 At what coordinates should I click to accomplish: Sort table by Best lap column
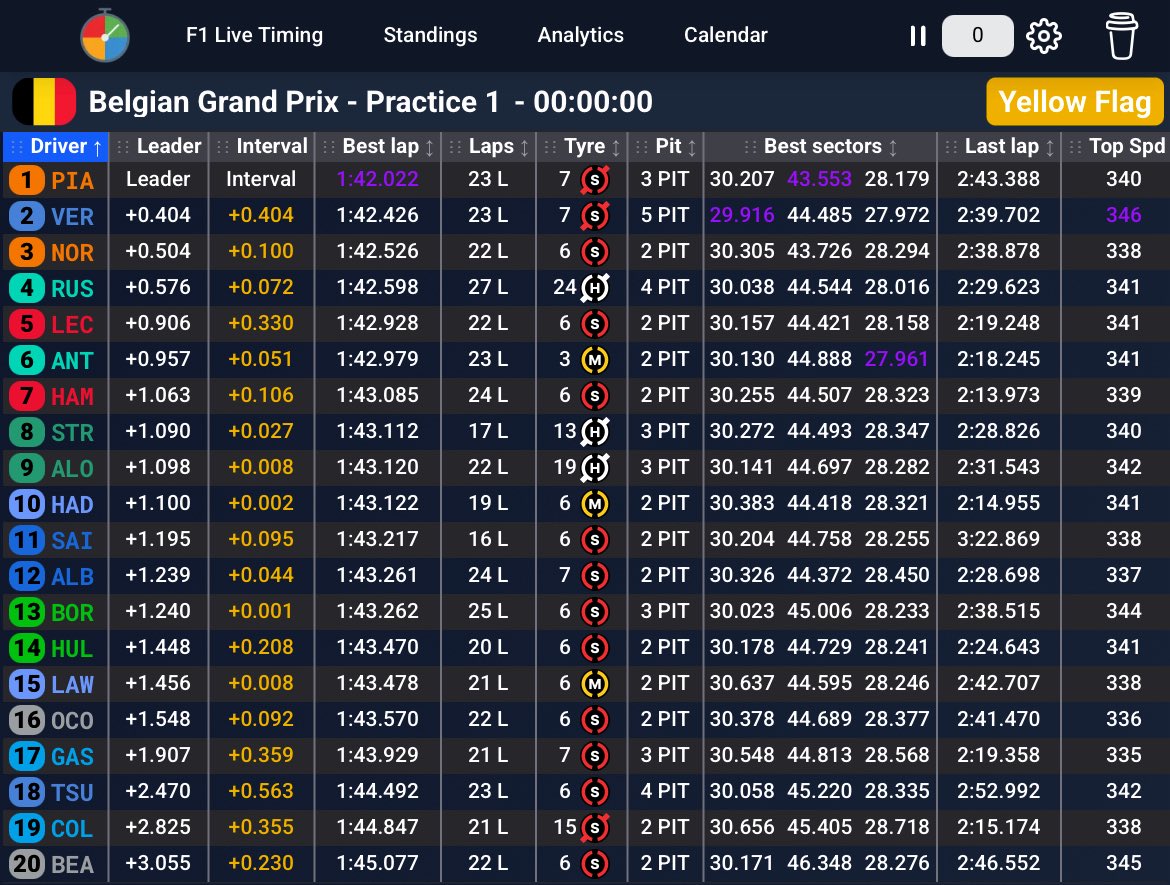(x=380, y=147)
